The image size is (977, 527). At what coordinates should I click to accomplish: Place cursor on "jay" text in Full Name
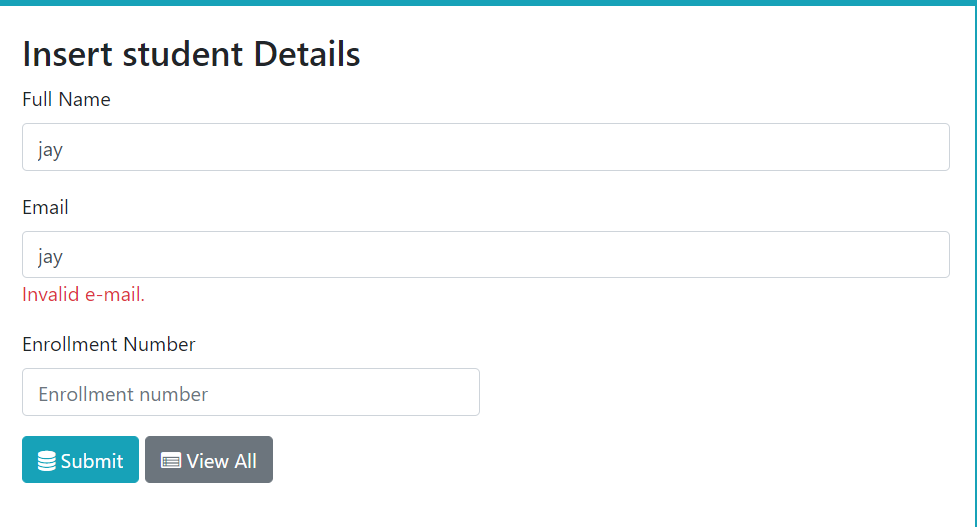pyautogui.click(x=50, y=150)
